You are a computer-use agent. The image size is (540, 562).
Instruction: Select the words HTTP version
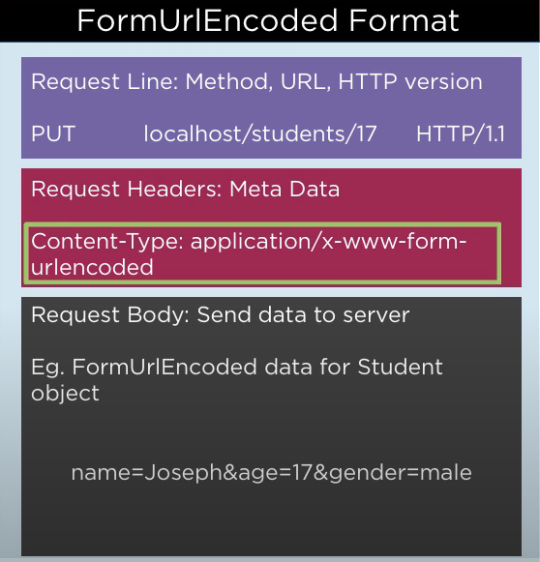click(410, 82)
